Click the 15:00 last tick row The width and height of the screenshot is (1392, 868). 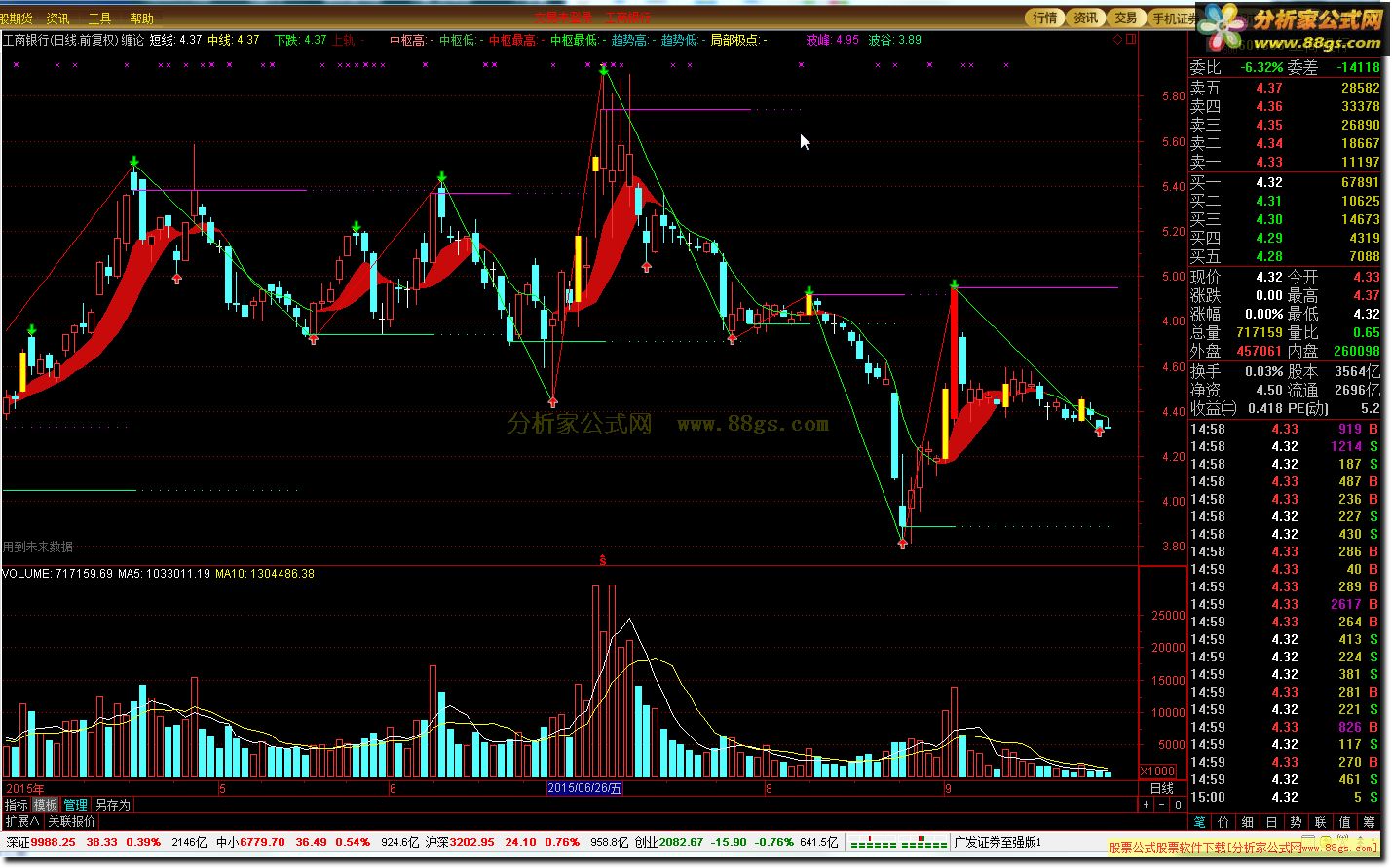pyautogui.click(x=1285, y=797)
